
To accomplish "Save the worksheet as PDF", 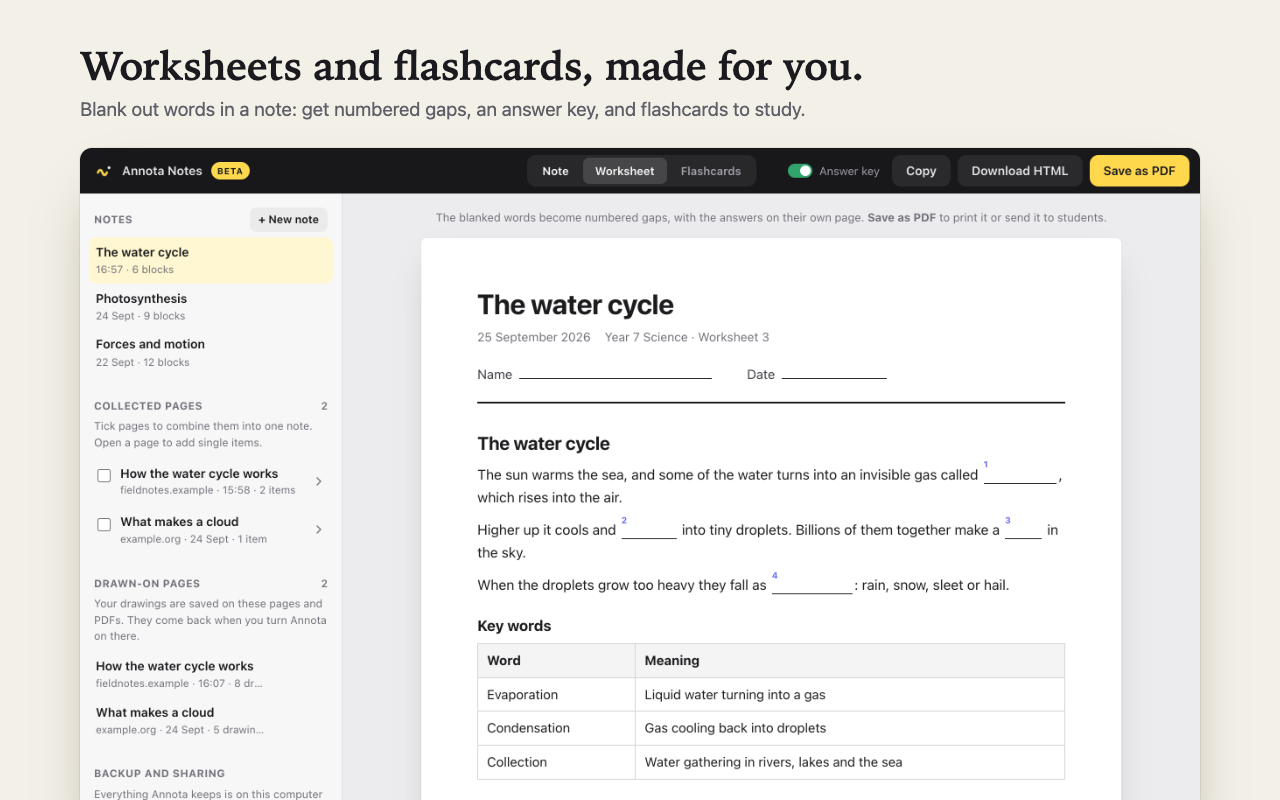I will pyautogui.click(x=1139, y=171).
